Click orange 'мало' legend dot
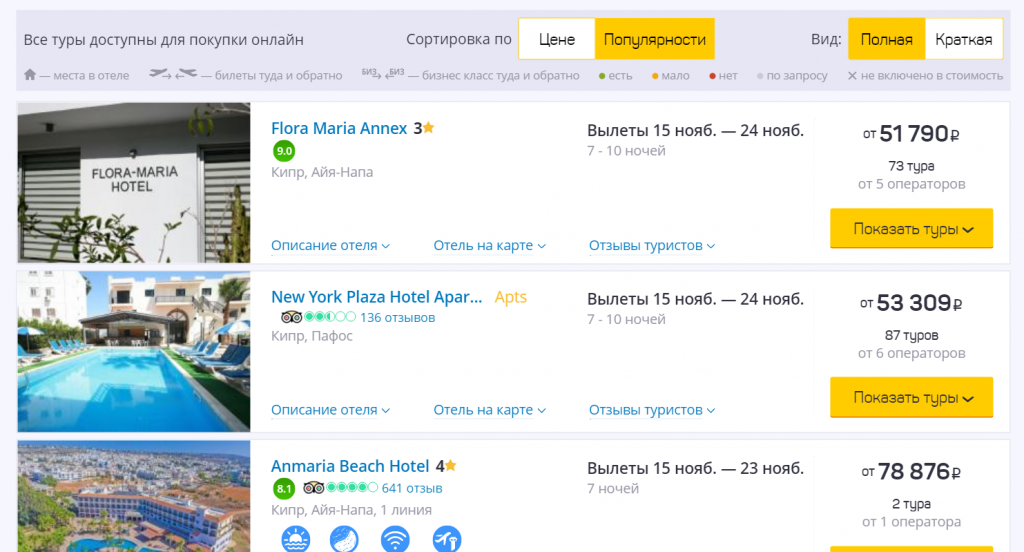This screenshot has height=552, width=1024. pos(655,76)
